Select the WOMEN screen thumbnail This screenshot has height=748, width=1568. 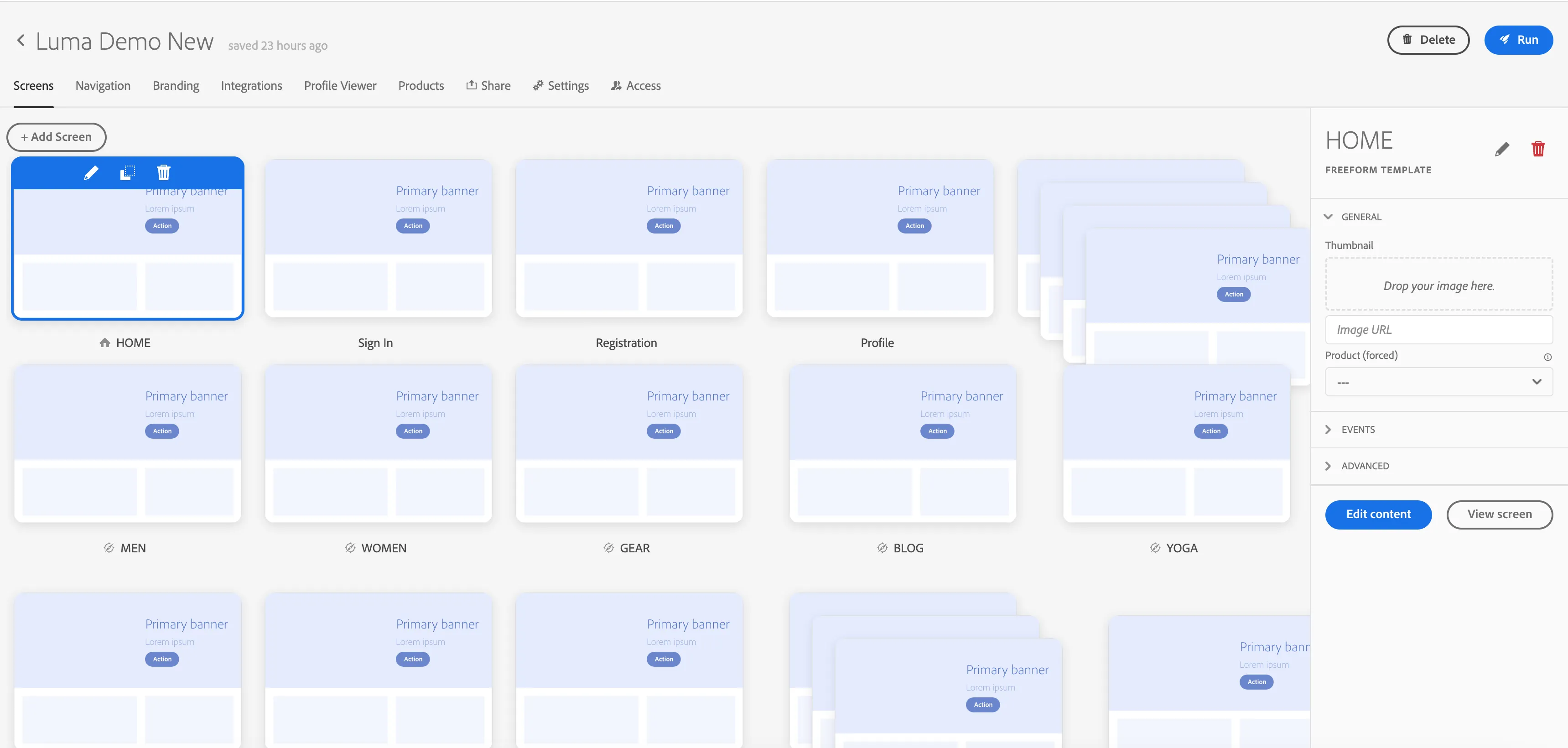tap(378, 443)
